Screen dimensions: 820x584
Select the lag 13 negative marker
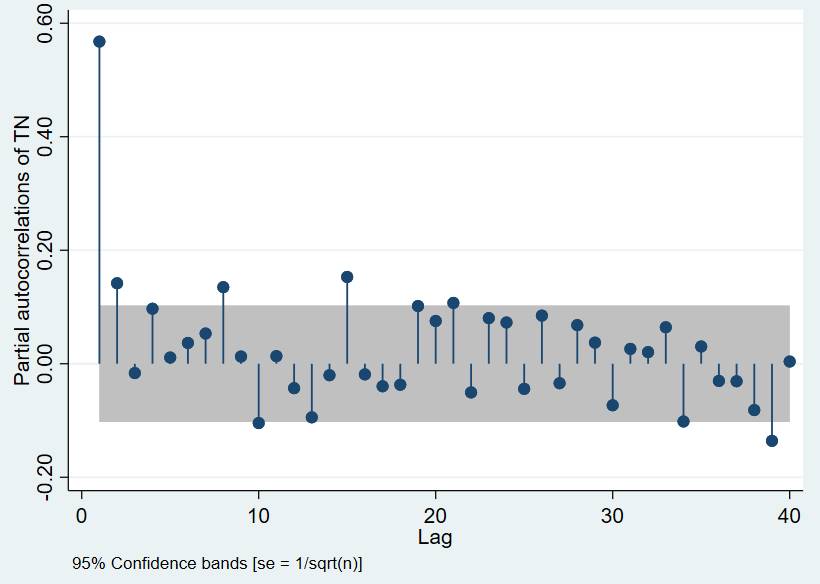pos(312,417)
